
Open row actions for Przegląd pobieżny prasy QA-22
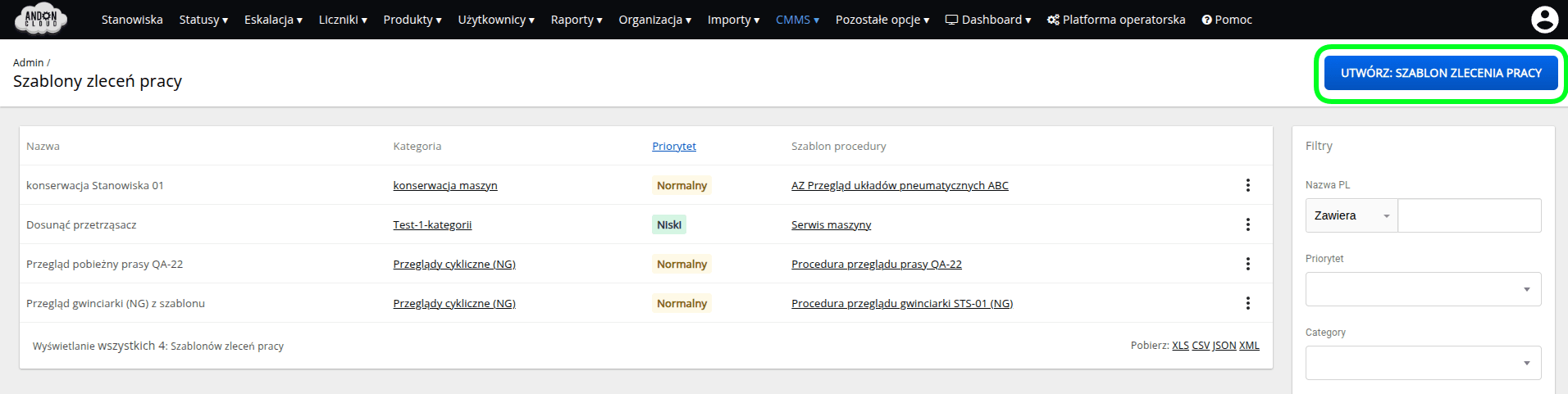click(1247, 264)
